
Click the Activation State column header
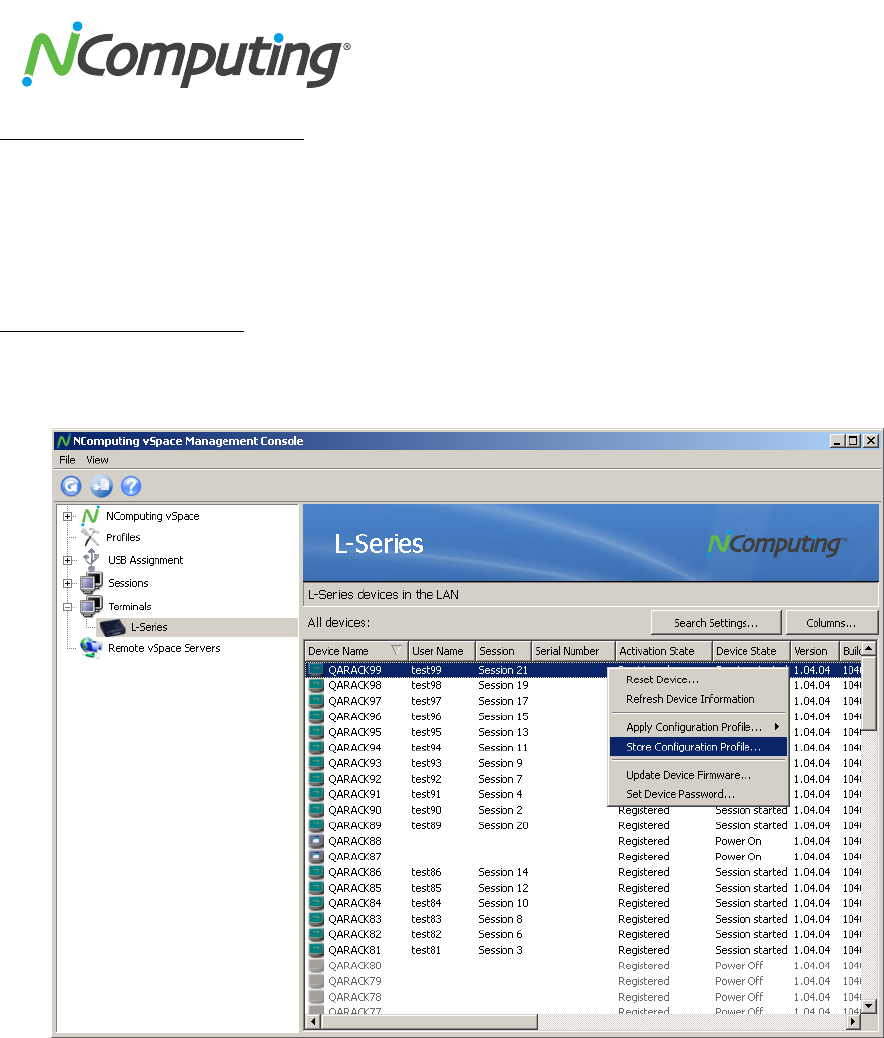(x=664, y=651)
